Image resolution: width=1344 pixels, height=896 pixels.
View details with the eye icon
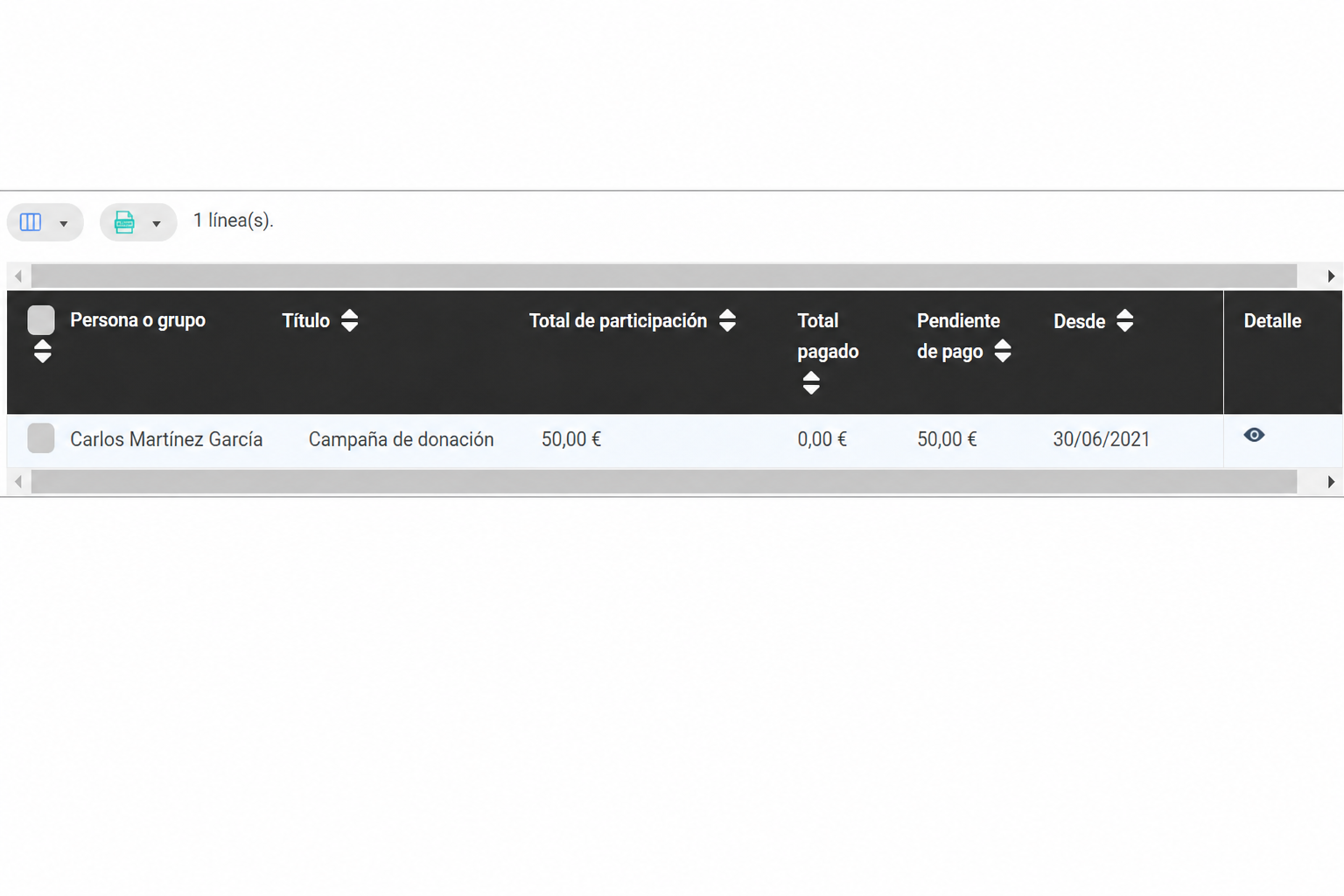(1254, 435)
